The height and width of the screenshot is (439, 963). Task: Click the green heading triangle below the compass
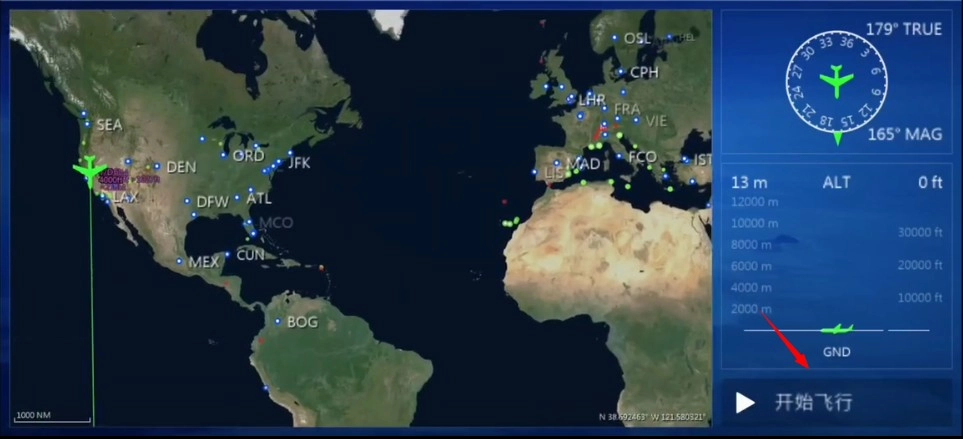tap(837, 139)
